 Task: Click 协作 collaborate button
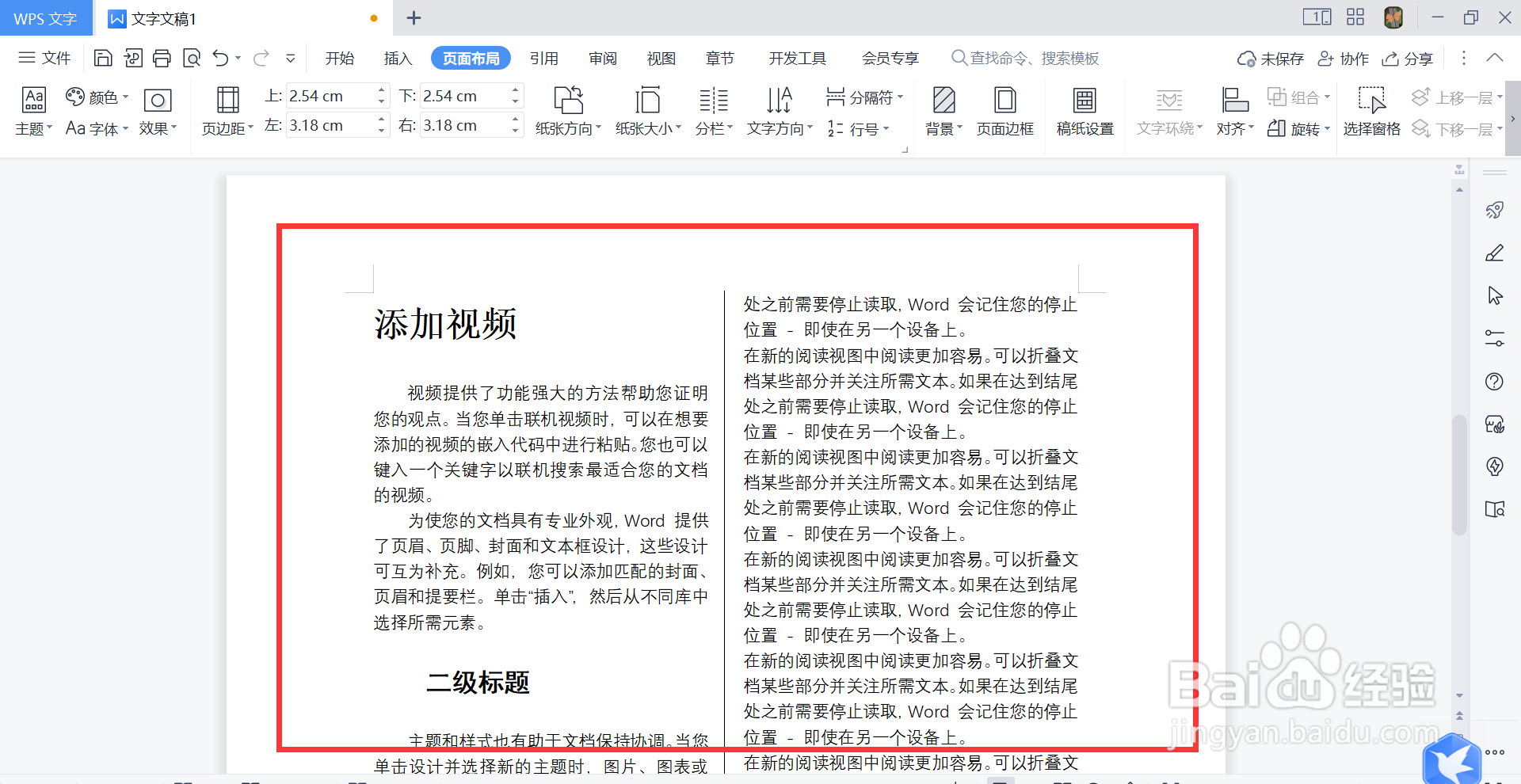(x=1343, y=59)
